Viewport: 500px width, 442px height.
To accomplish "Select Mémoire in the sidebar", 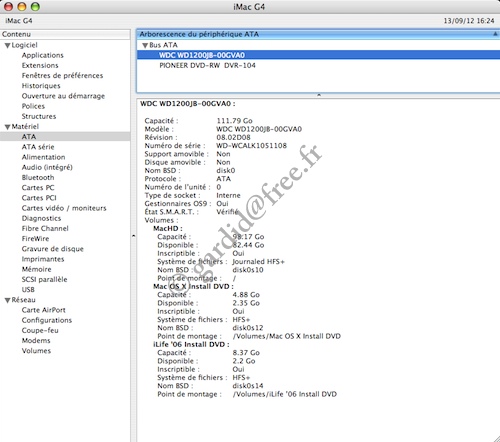I will tap(37, 269).
